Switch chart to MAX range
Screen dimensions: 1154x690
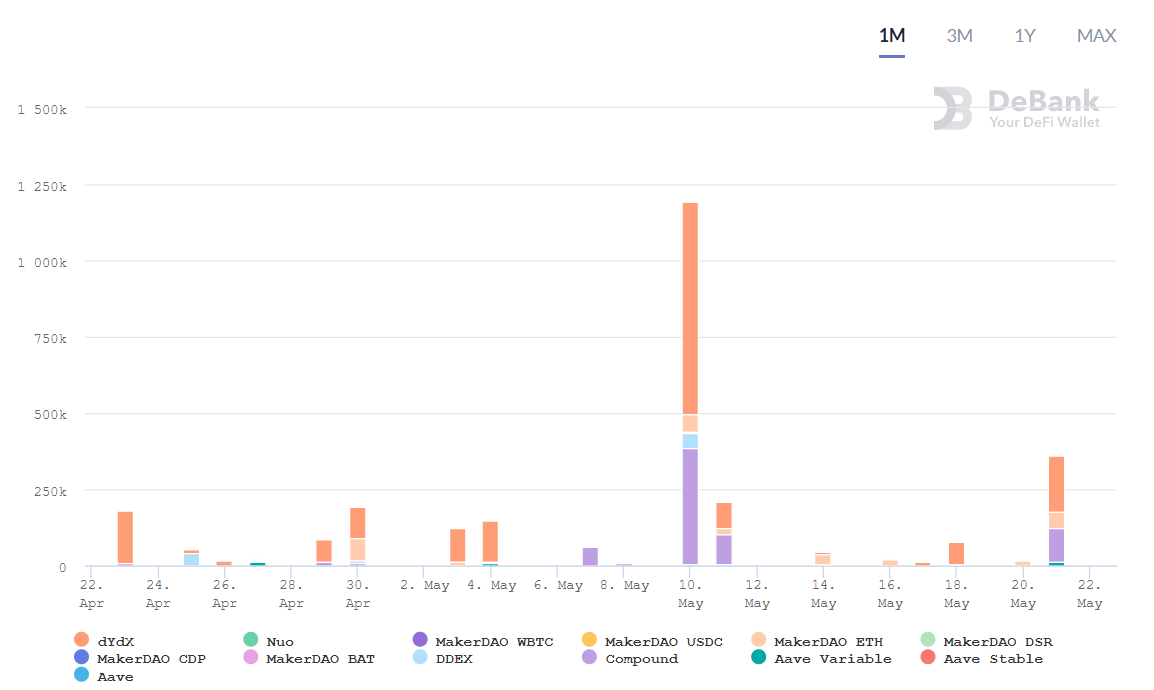(x=1096, y=36)
